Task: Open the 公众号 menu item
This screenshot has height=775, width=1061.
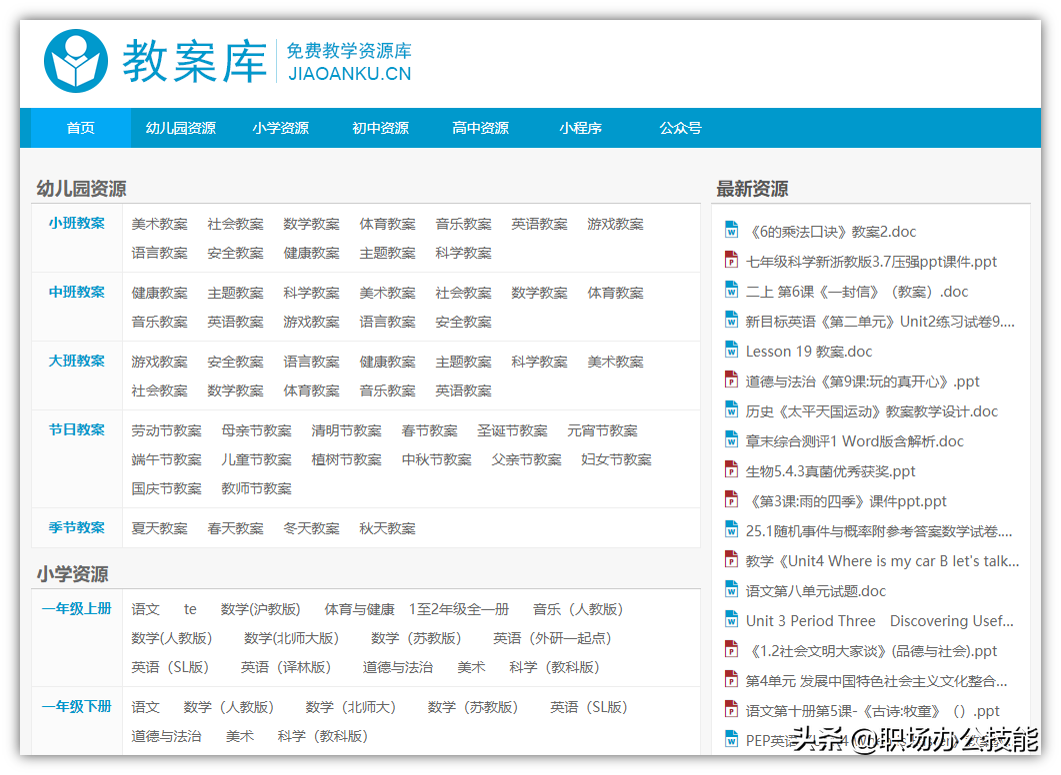Action: 680,128
